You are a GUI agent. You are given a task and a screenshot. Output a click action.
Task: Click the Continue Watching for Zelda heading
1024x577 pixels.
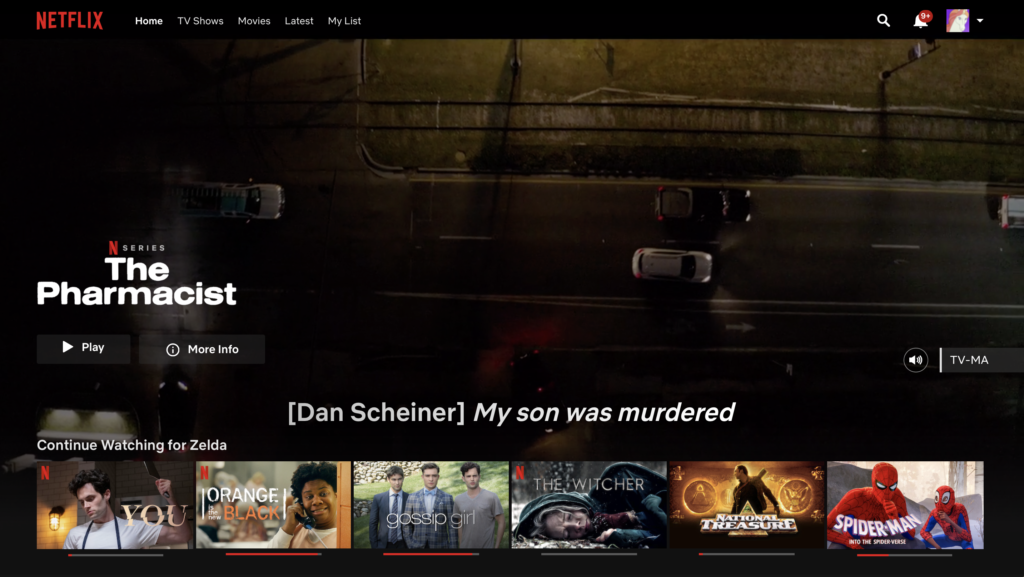pyautogui.click(x=132, y=445)
